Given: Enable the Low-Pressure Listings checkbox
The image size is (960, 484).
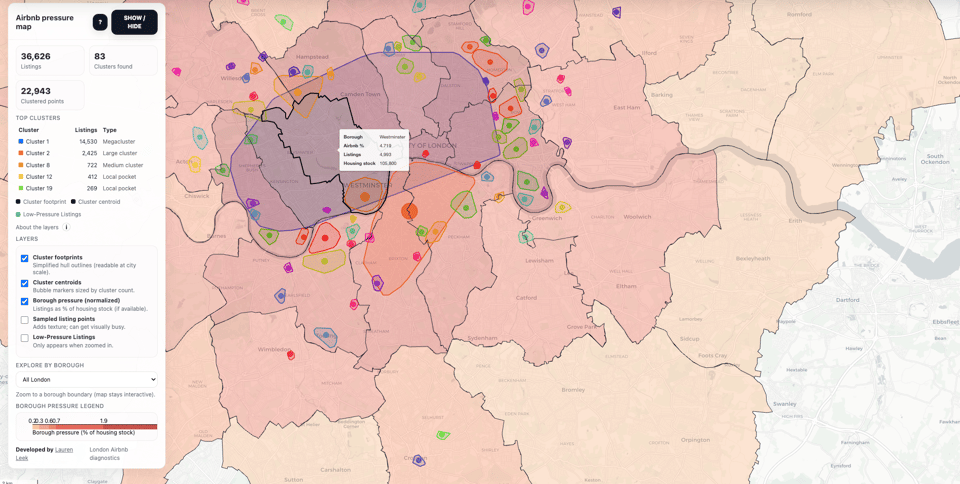Looking at the screenshot, I should [x=25, y=338].
